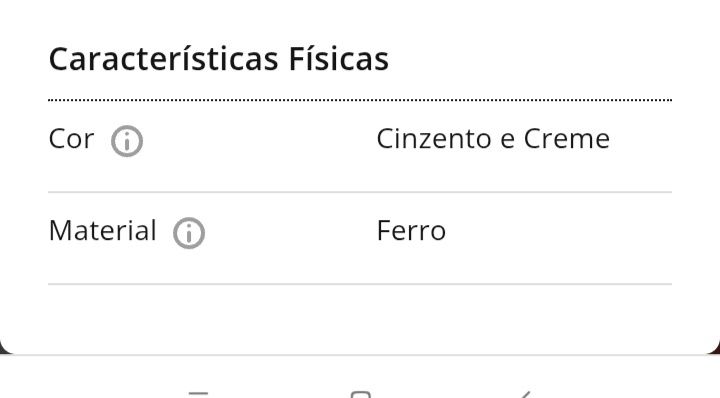720x398 pixels.
Task: Open the info icon beside Material
Action: click(x=189, y=233)
